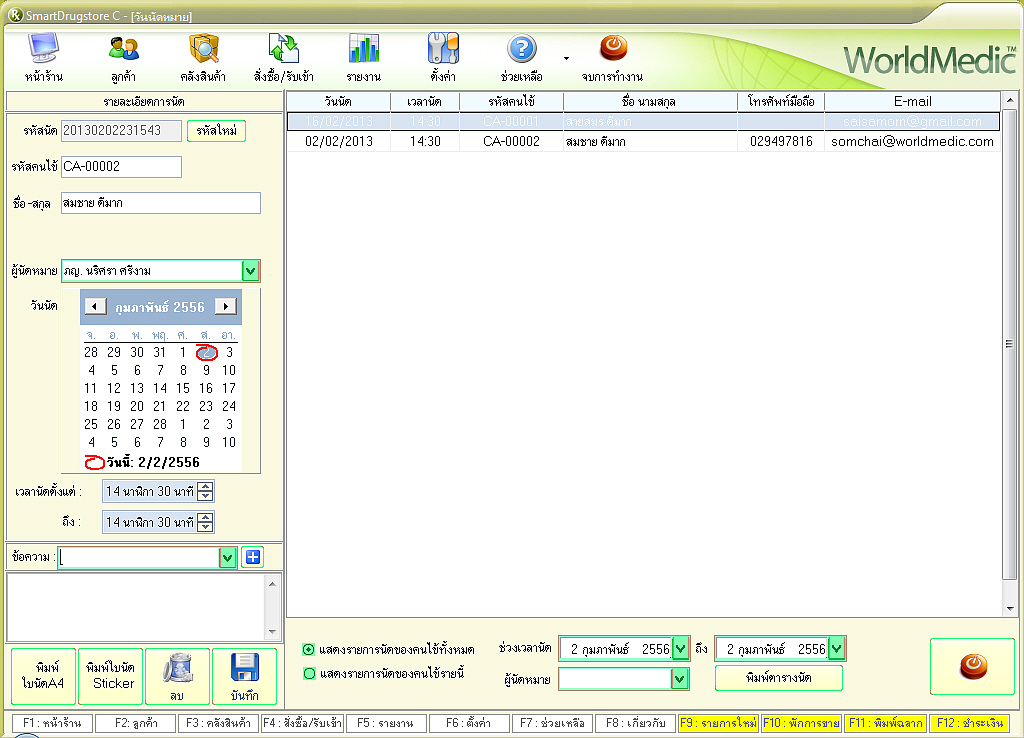Open the หน้าร้าน storefront icon
1024x738 pixels.
tap(42, 50)
